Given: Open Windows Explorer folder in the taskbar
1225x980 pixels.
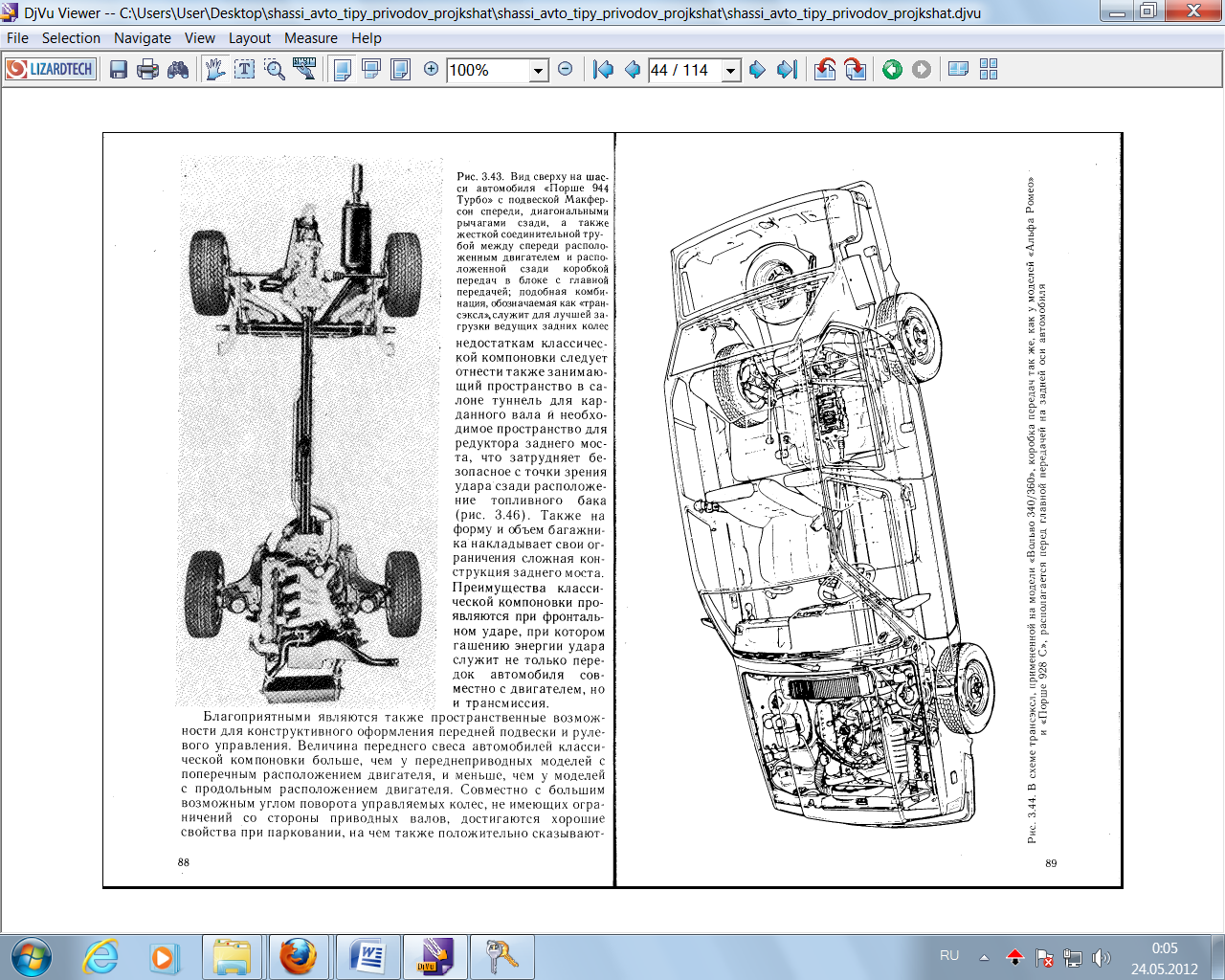Looking at the screenshot, I should 232,956.
